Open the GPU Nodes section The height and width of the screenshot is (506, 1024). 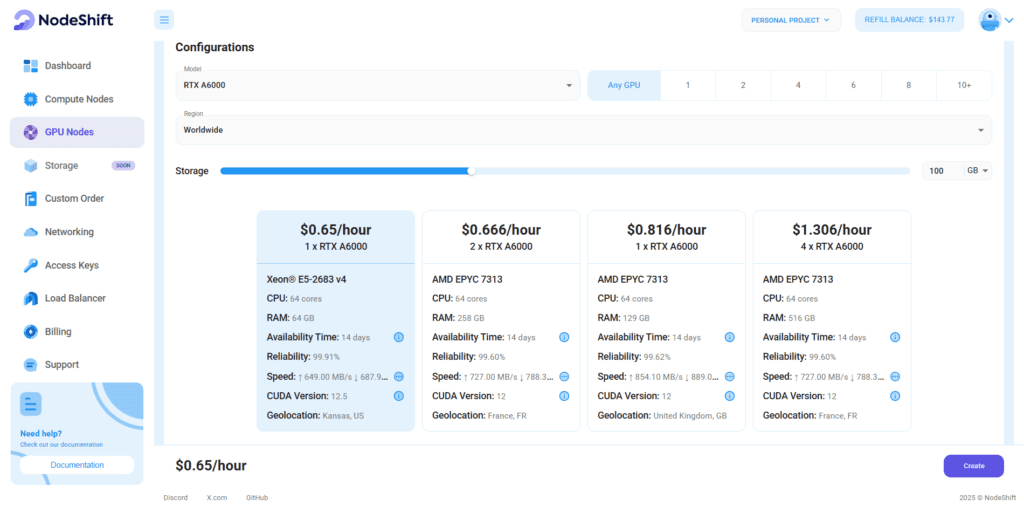(77, 133)
